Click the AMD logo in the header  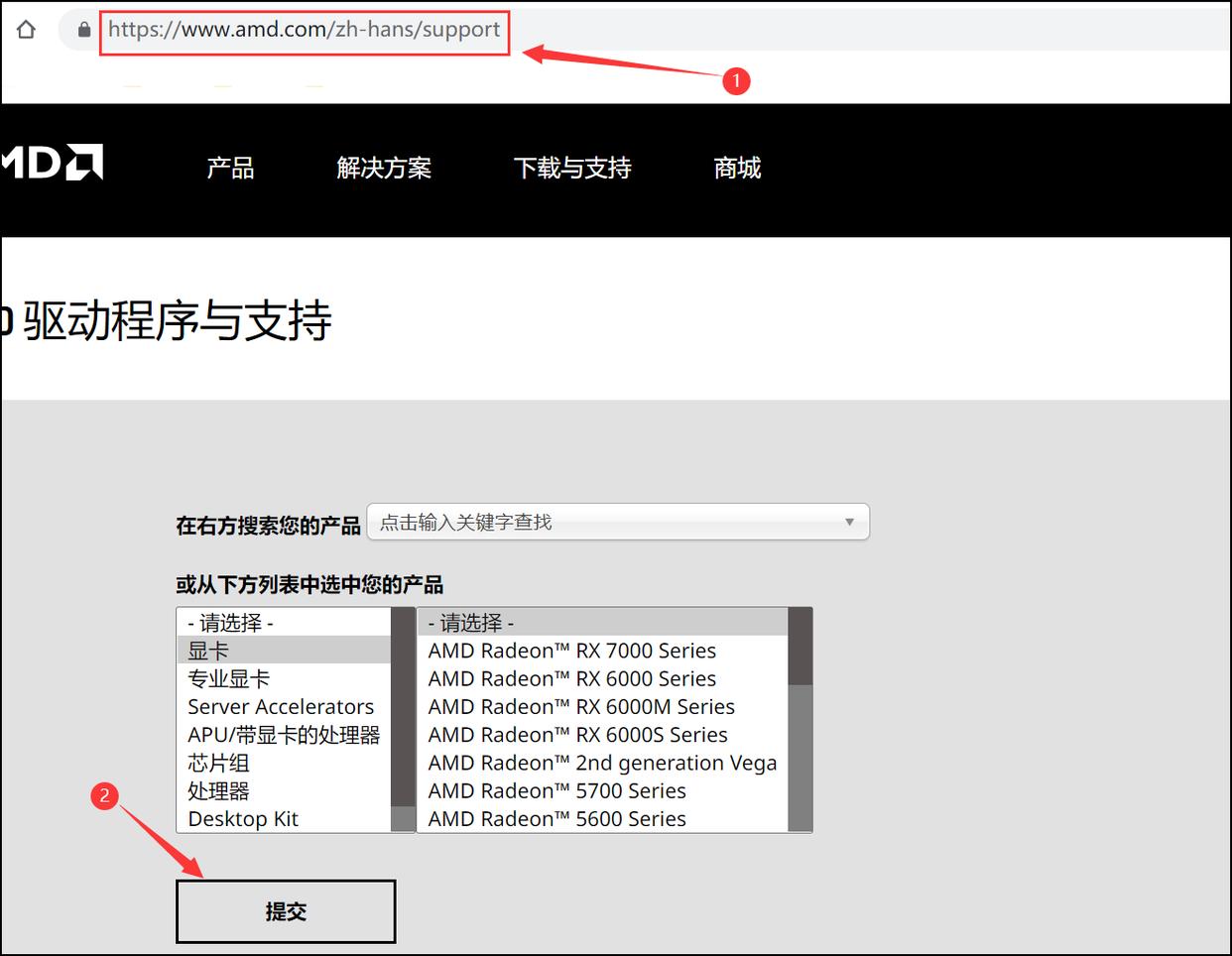pyautogui.click(x=50, y=164)
